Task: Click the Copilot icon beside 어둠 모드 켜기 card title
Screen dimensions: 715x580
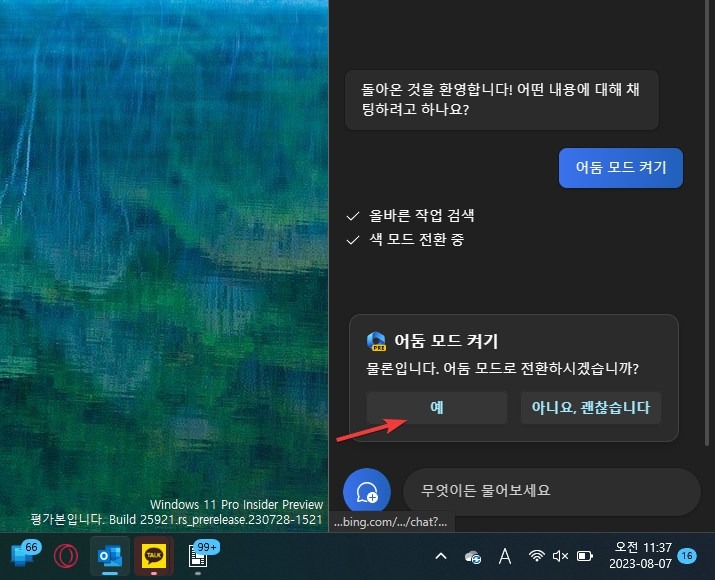Action: (x=377, y=341)
